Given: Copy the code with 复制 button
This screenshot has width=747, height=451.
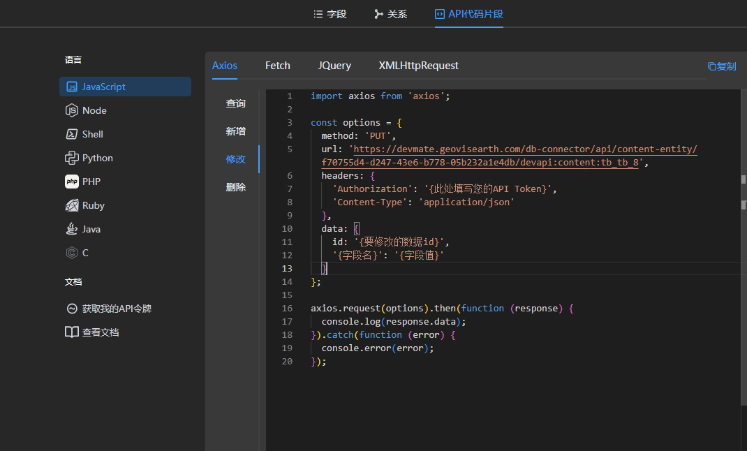Looking at the screenshot, I should 722,66.
